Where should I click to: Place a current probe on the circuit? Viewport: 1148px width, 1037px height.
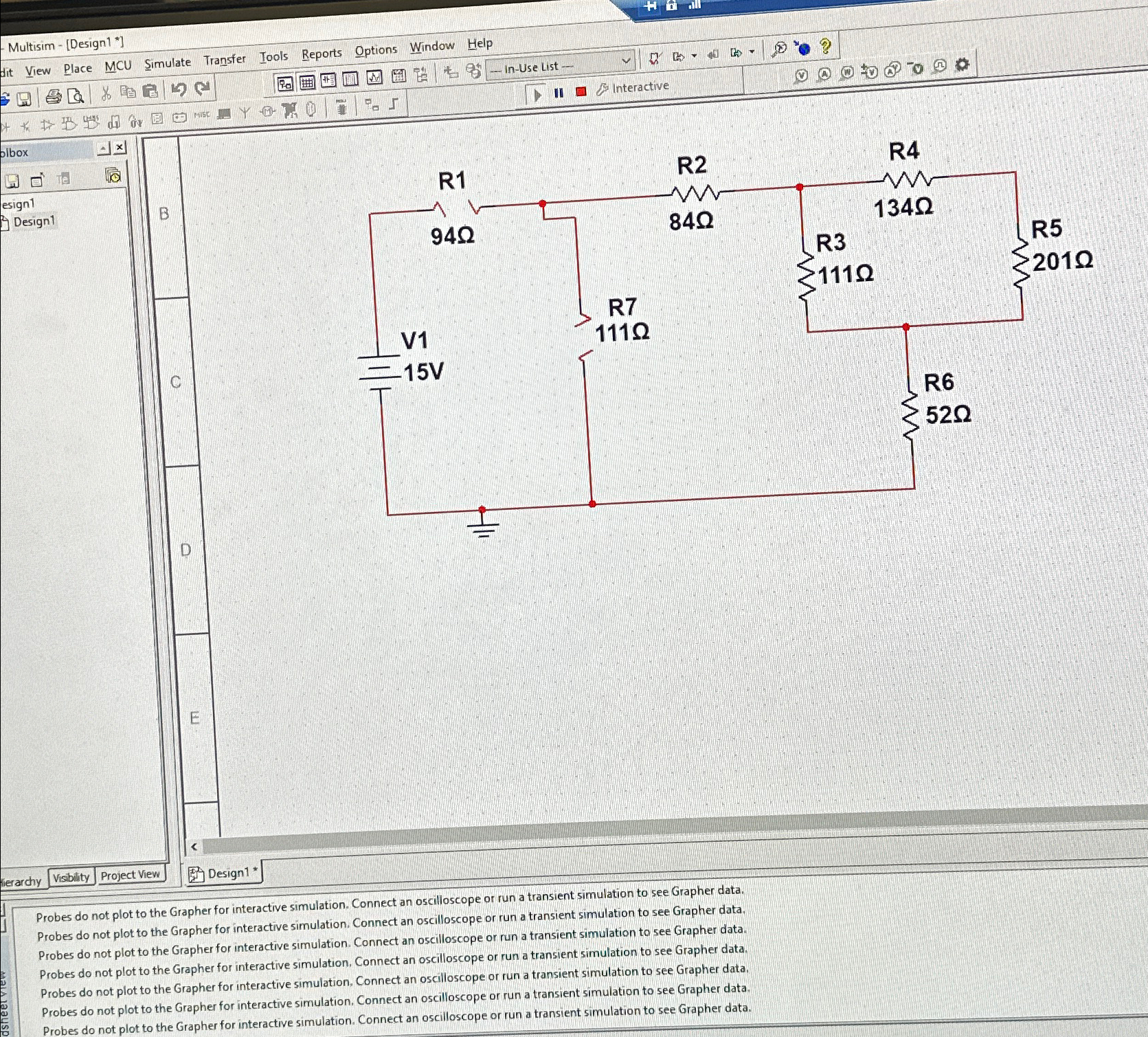pyautogui.click(x=824, y=74)
